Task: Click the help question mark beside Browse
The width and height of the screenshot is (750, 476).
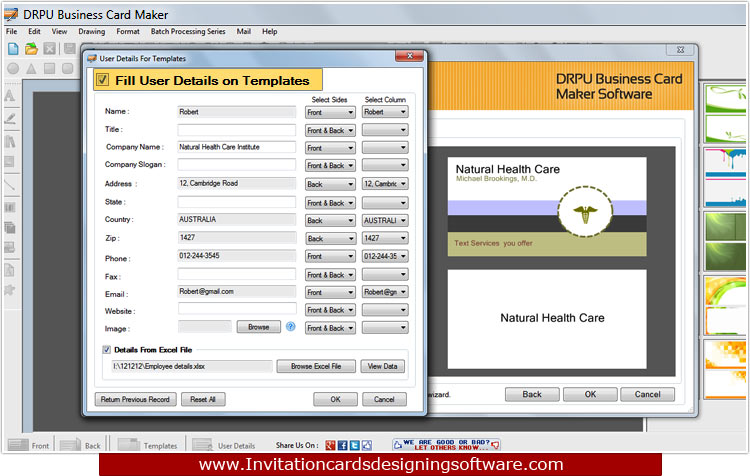Action: 290,327
